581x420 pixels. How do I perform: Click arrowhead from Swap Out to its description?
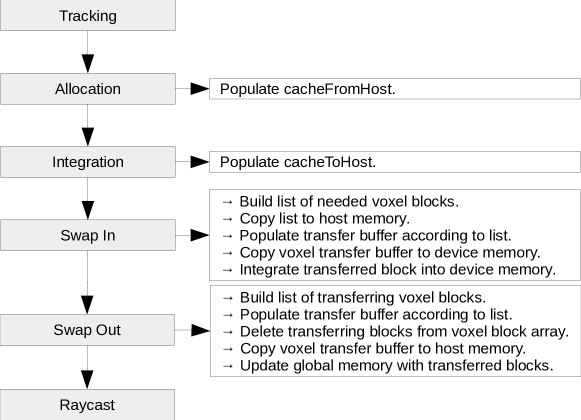click(200, 330)
